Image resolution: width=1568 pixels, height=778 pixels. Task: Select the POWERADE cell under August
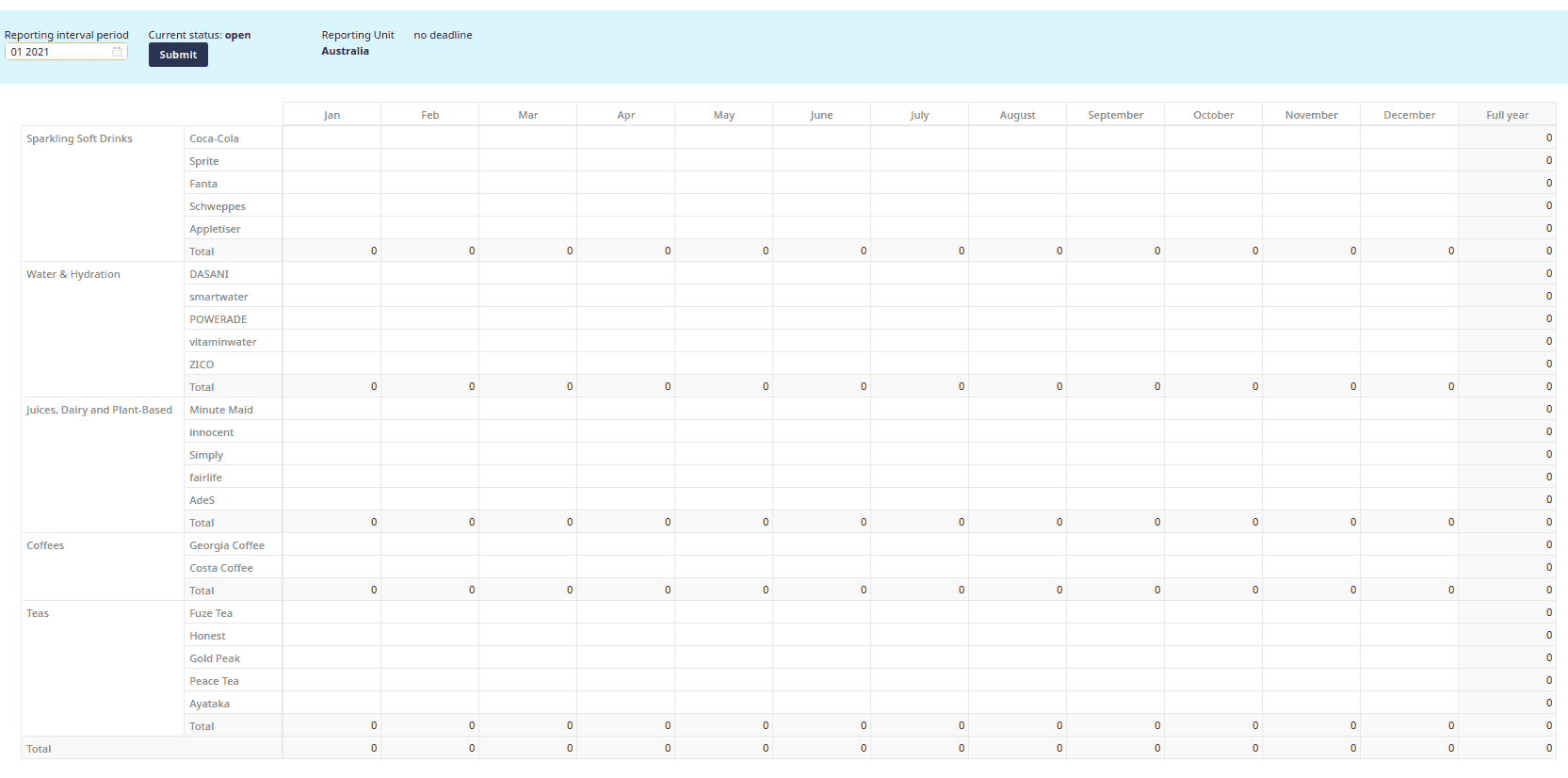[x=1017, y=318]
